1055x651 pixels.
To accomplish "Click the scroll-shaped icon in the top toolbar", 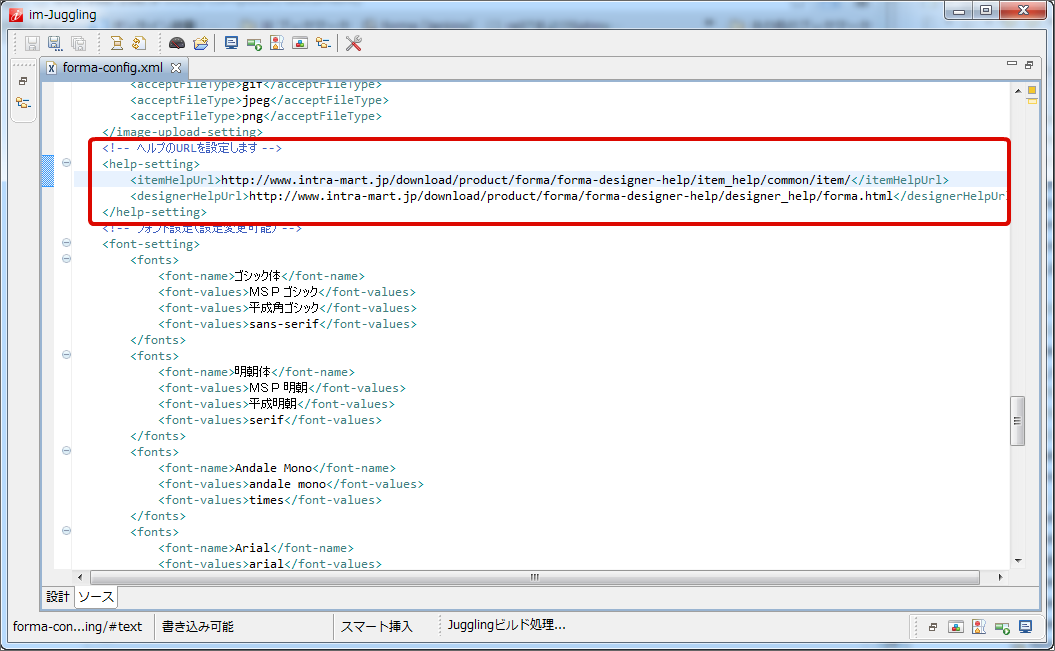I will click(x=116, y=44).
